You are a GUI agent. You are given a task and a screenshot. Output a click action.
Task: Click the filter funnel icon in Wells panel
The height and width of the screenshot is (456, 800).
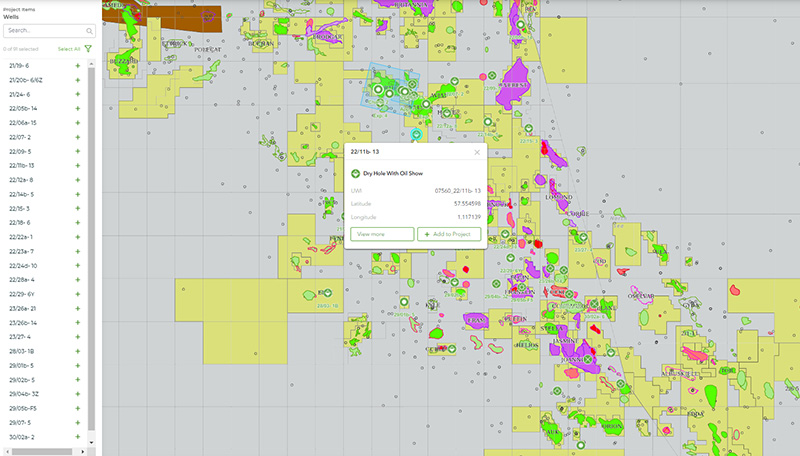[88, 48]
